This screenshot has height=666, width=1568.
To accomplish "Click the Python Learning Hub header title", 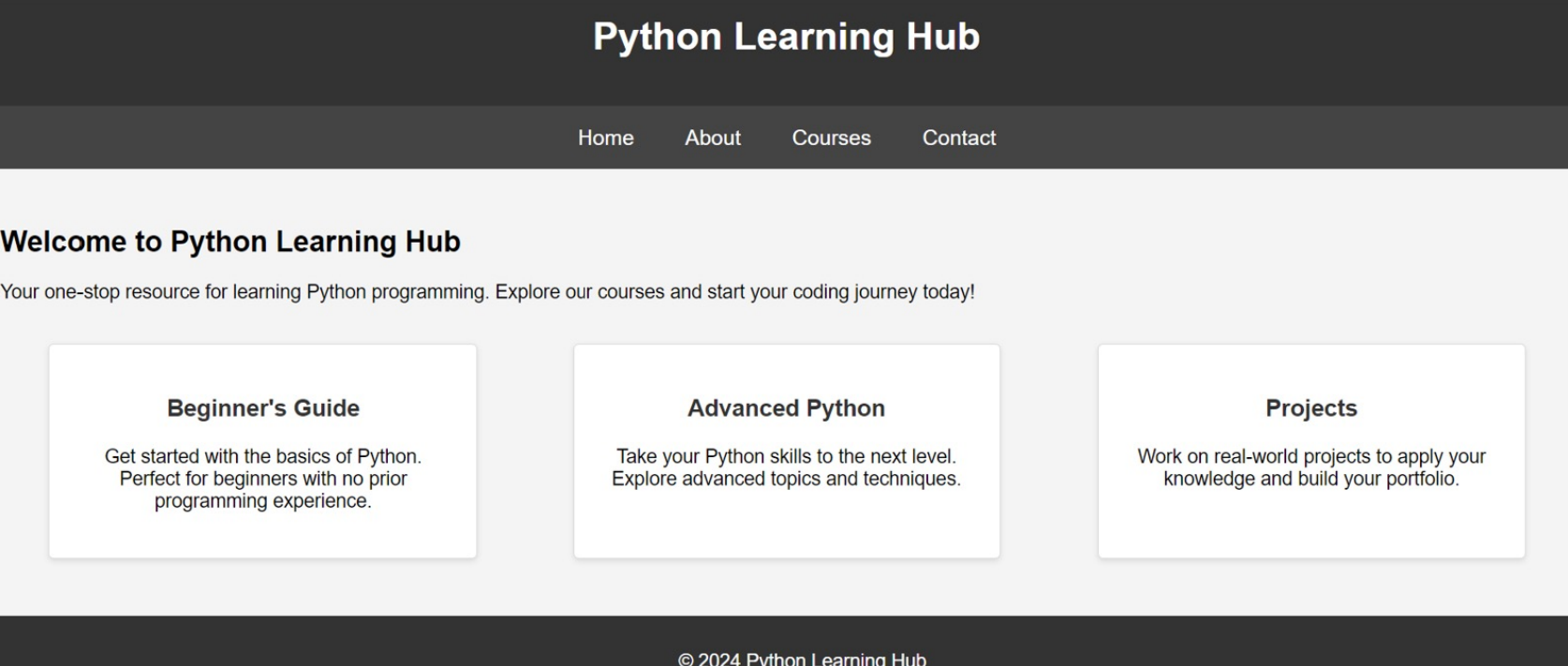I will (x=786, y=37).
